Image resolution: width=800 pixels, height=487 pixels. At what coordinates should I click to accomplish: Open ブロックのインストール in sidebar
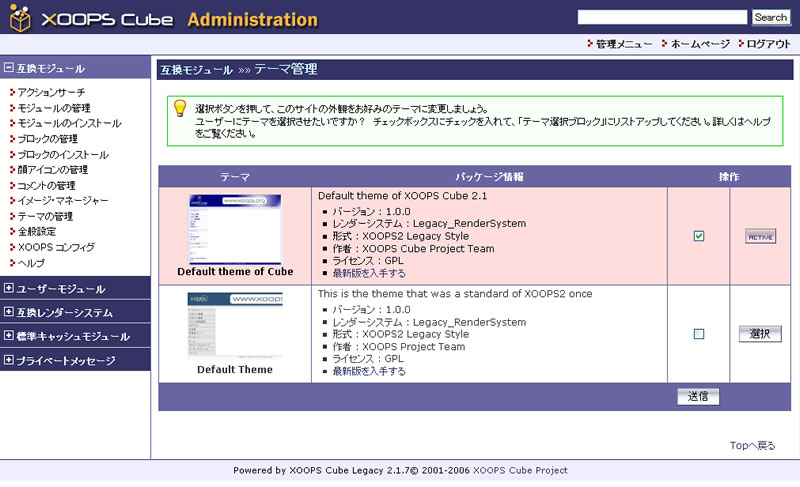[63, 155]
